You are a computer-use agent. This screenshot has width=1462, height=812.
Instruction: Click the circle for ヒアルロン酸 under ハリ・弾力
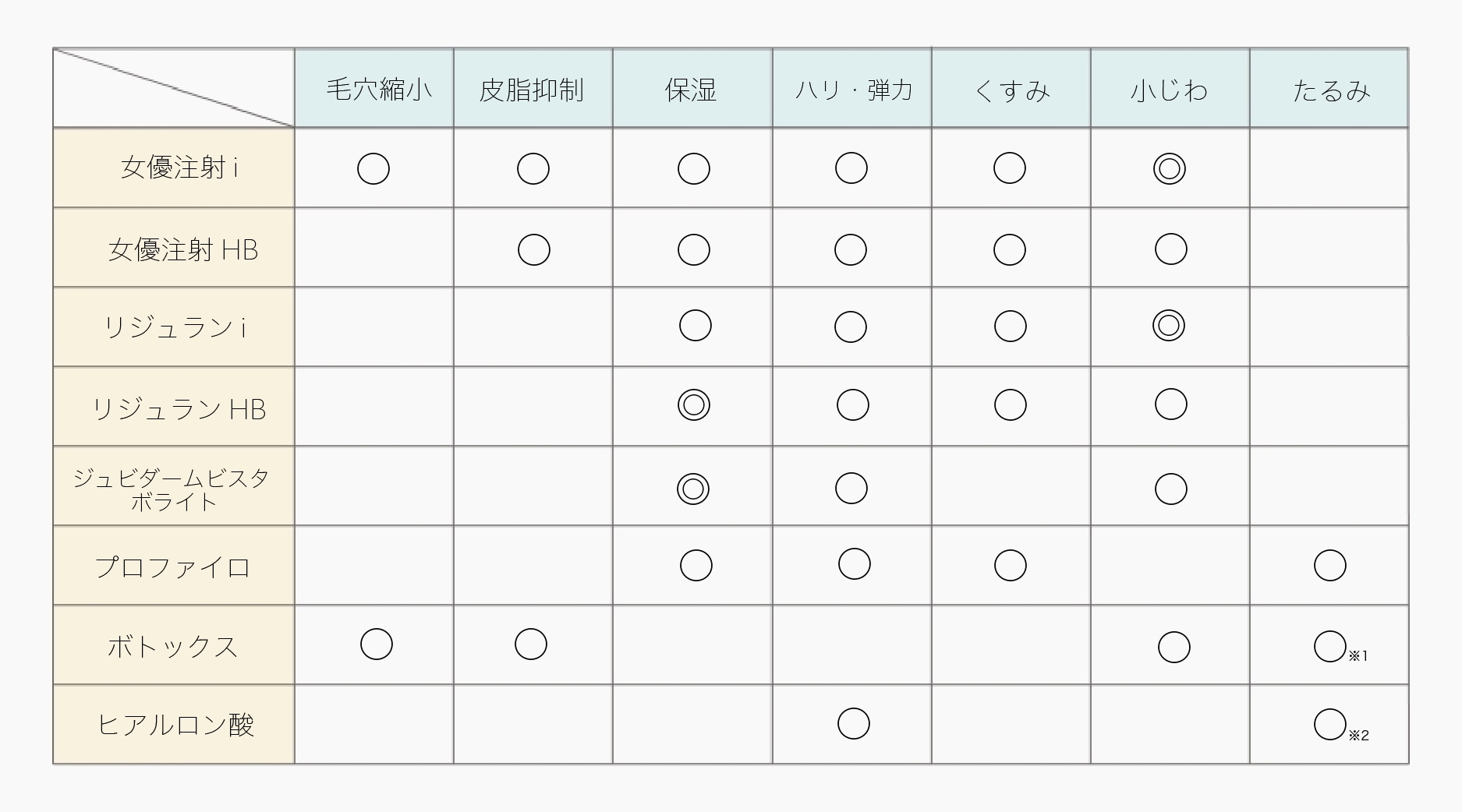[853, 723]
